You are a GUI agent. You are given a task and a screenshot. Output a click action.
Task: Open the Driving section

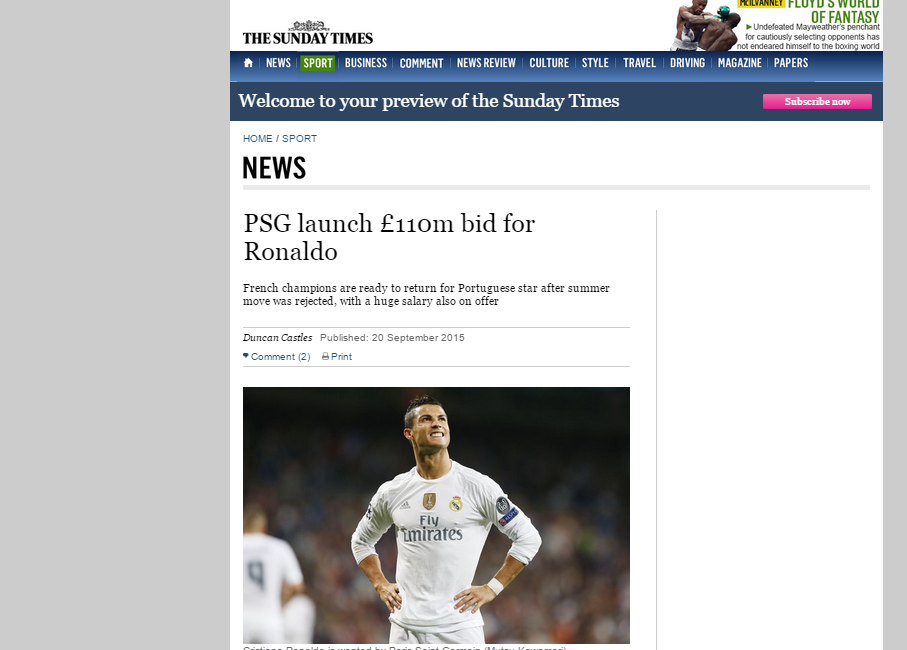point(687,63)
